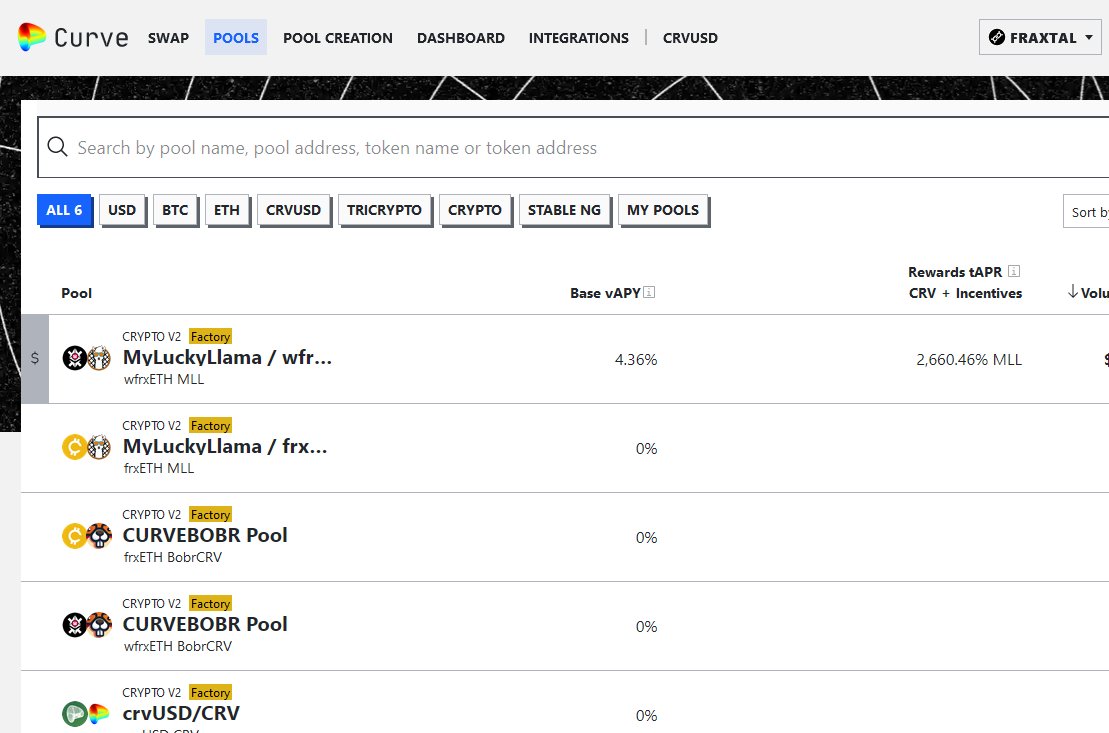1109x733 pixels.
Task: Sort pools by Volume column arrow
Action: click(x=1073, y=292)
